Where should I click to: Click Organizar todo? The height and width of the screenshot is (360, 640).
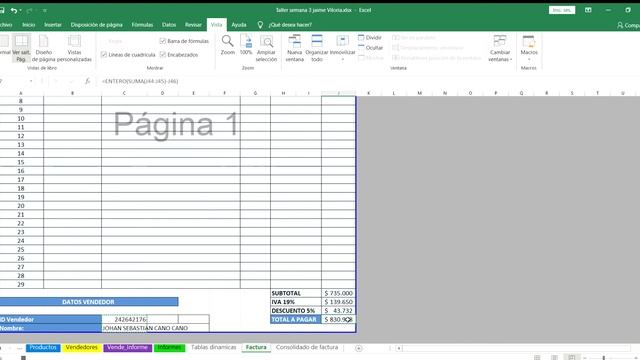[x=317, y=48]
